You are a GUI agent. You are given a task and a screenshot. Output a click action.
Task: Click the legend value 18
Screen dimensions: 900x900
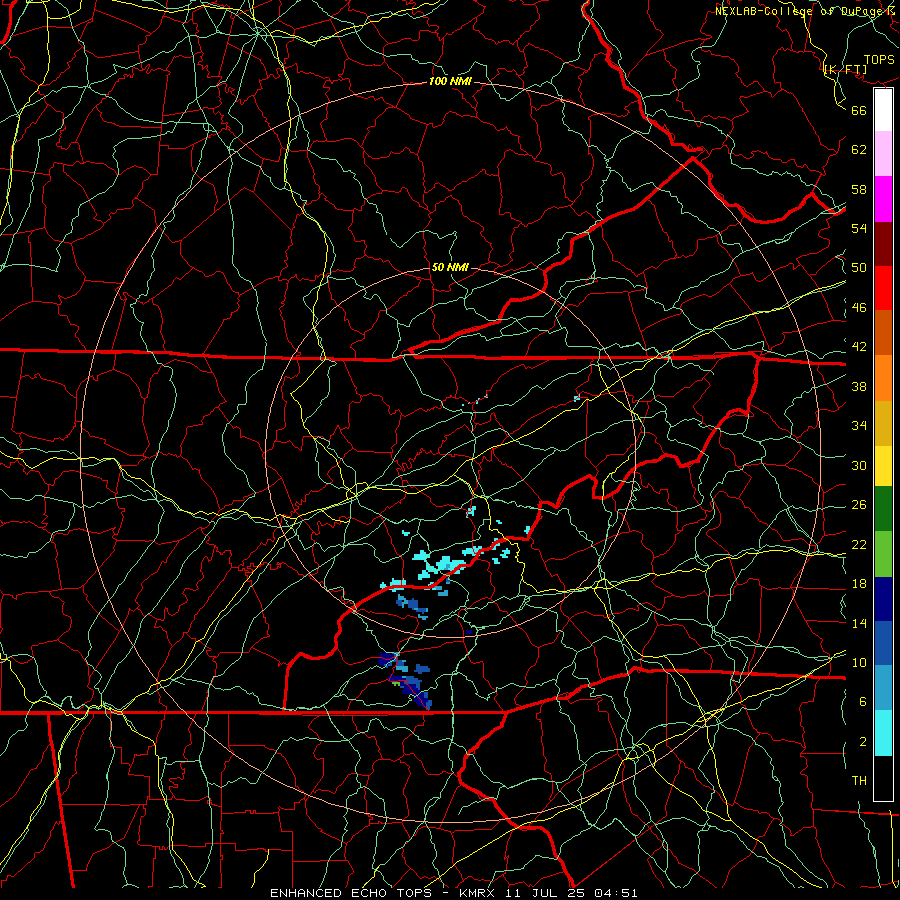pyautogui.click(x=859, y=584)
